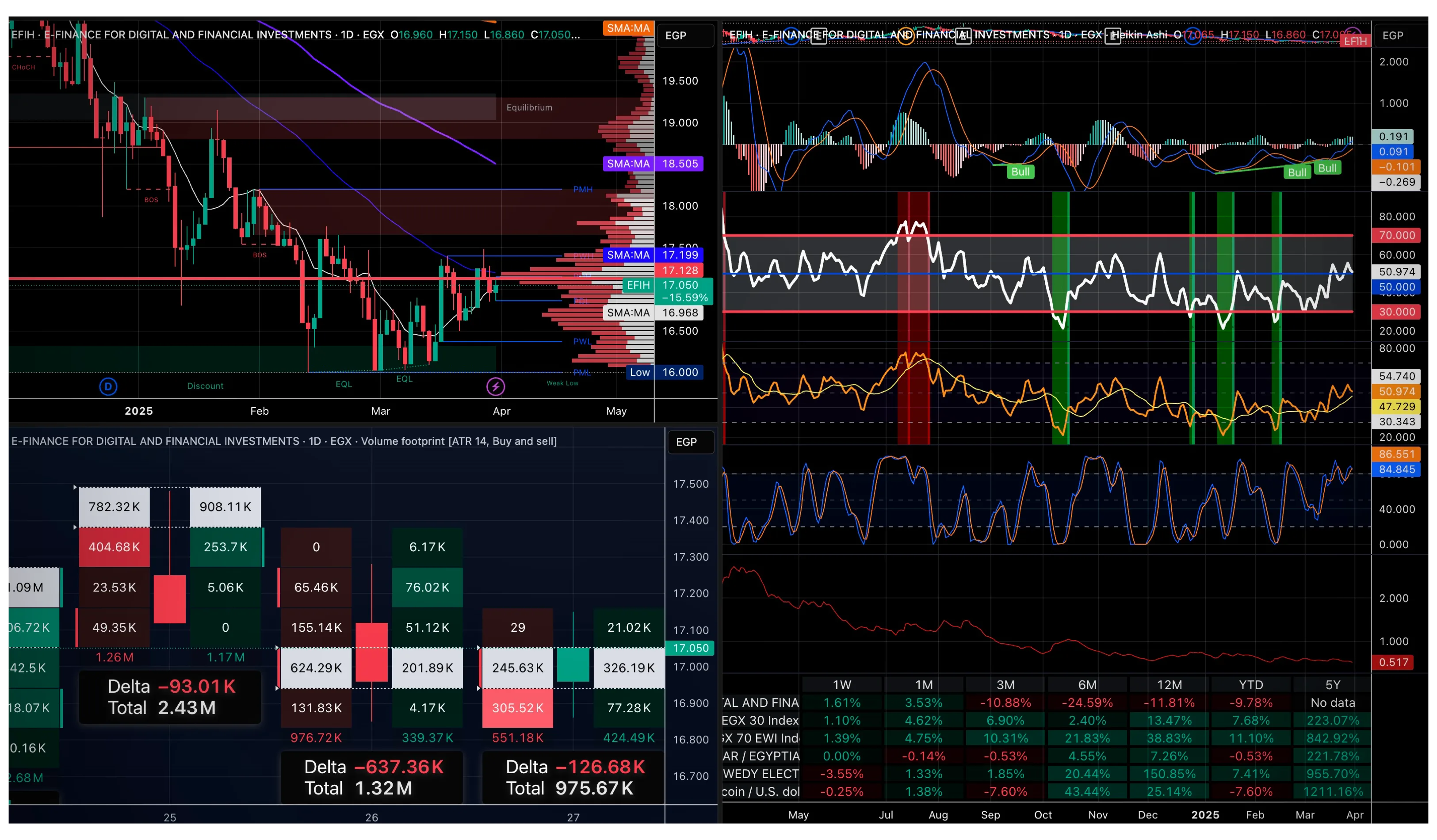
Task: Click the blue 50.000 RSI level label
Action: coord(1396,287)
